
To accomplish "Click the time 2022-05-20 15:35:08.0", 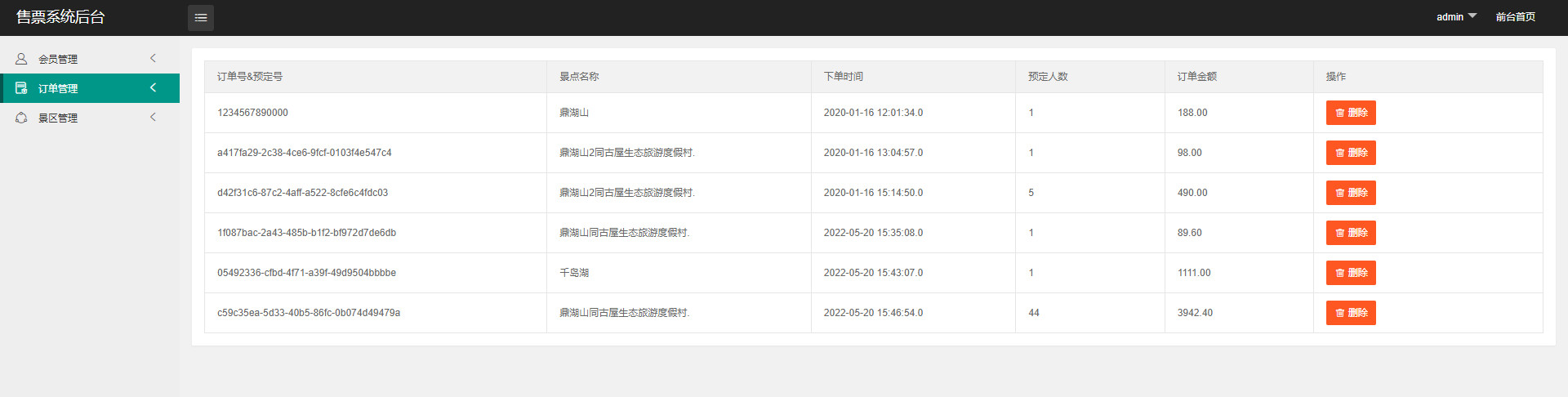I will pos(874,233).
